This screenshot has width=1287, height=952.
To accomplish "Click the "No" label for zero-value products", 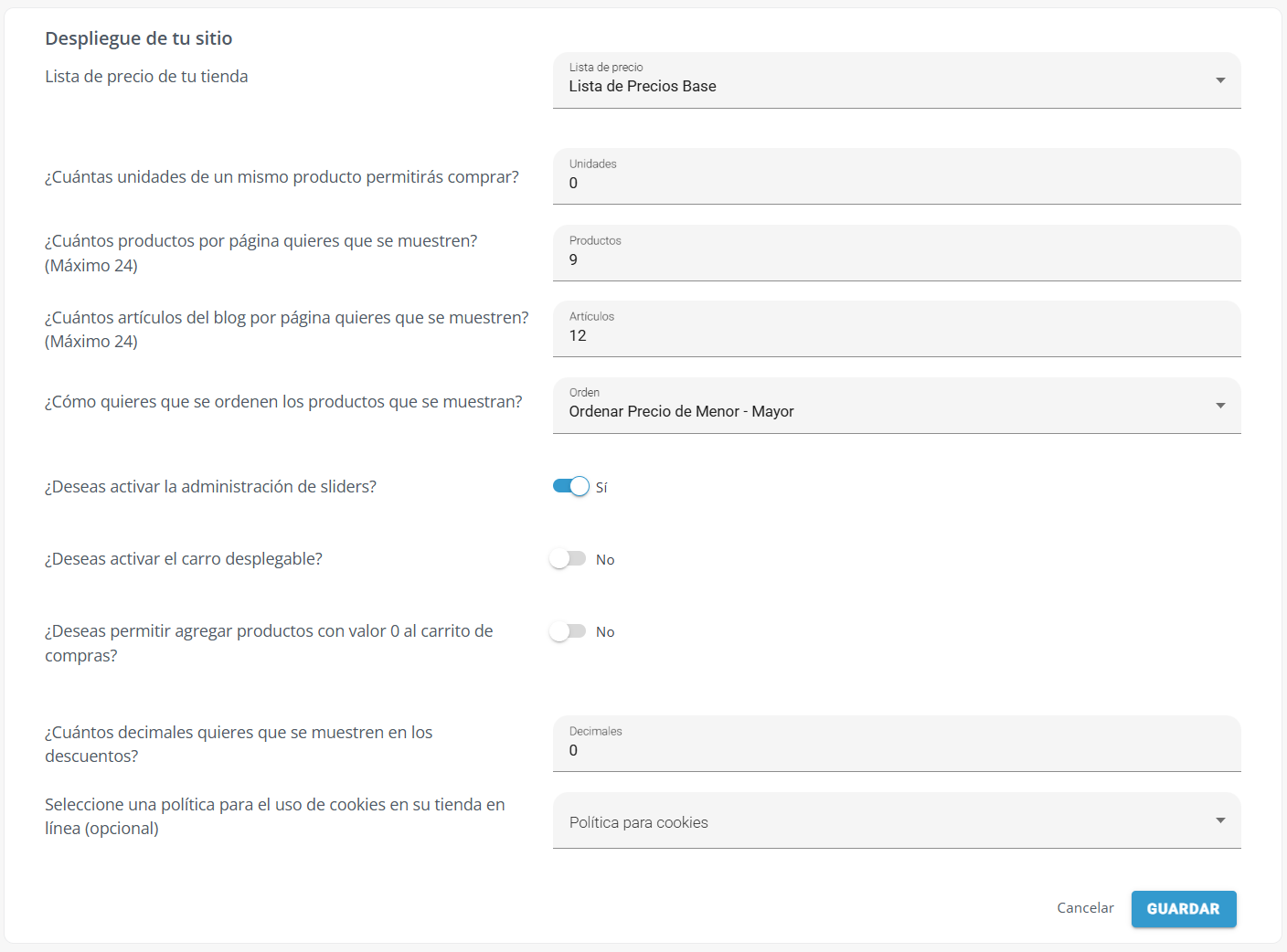I will [605, 631].
